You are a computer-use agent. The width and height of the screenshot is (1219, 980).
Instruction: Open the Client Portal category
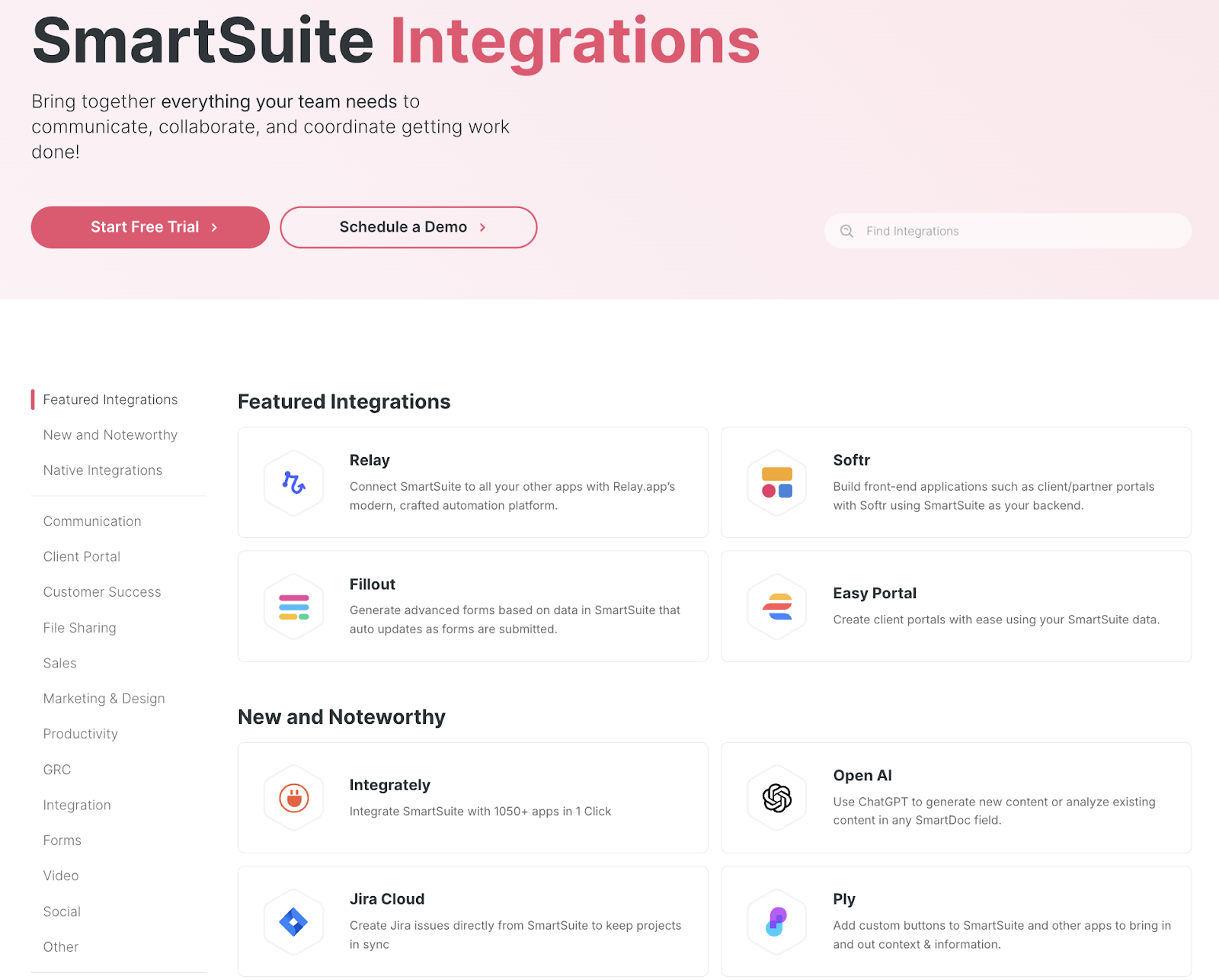click(82, 556)
